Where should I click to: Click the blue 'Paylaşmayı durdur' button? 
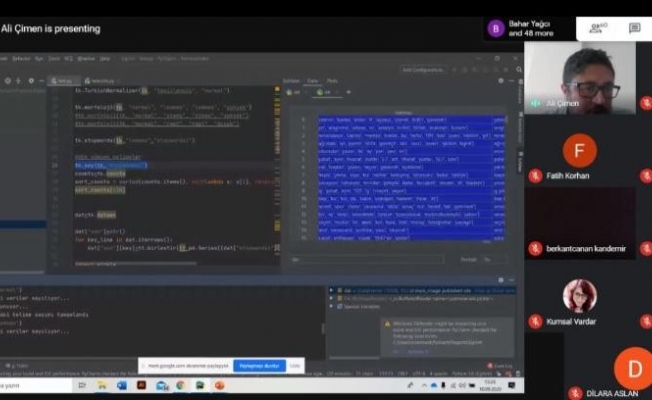(259, 366)
